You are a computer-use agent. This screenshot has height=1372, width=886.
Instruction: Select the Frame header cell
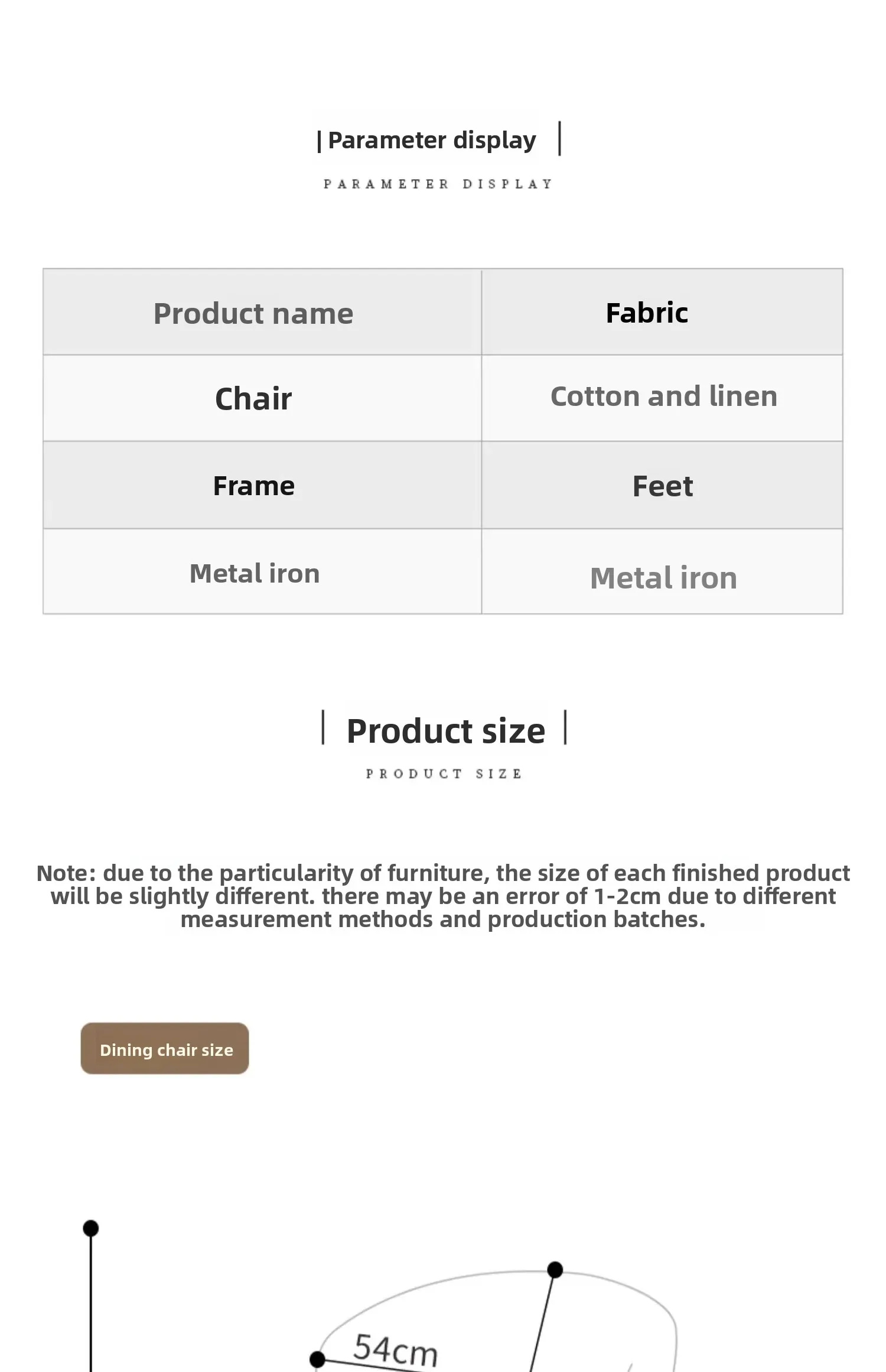click(262, 485)
